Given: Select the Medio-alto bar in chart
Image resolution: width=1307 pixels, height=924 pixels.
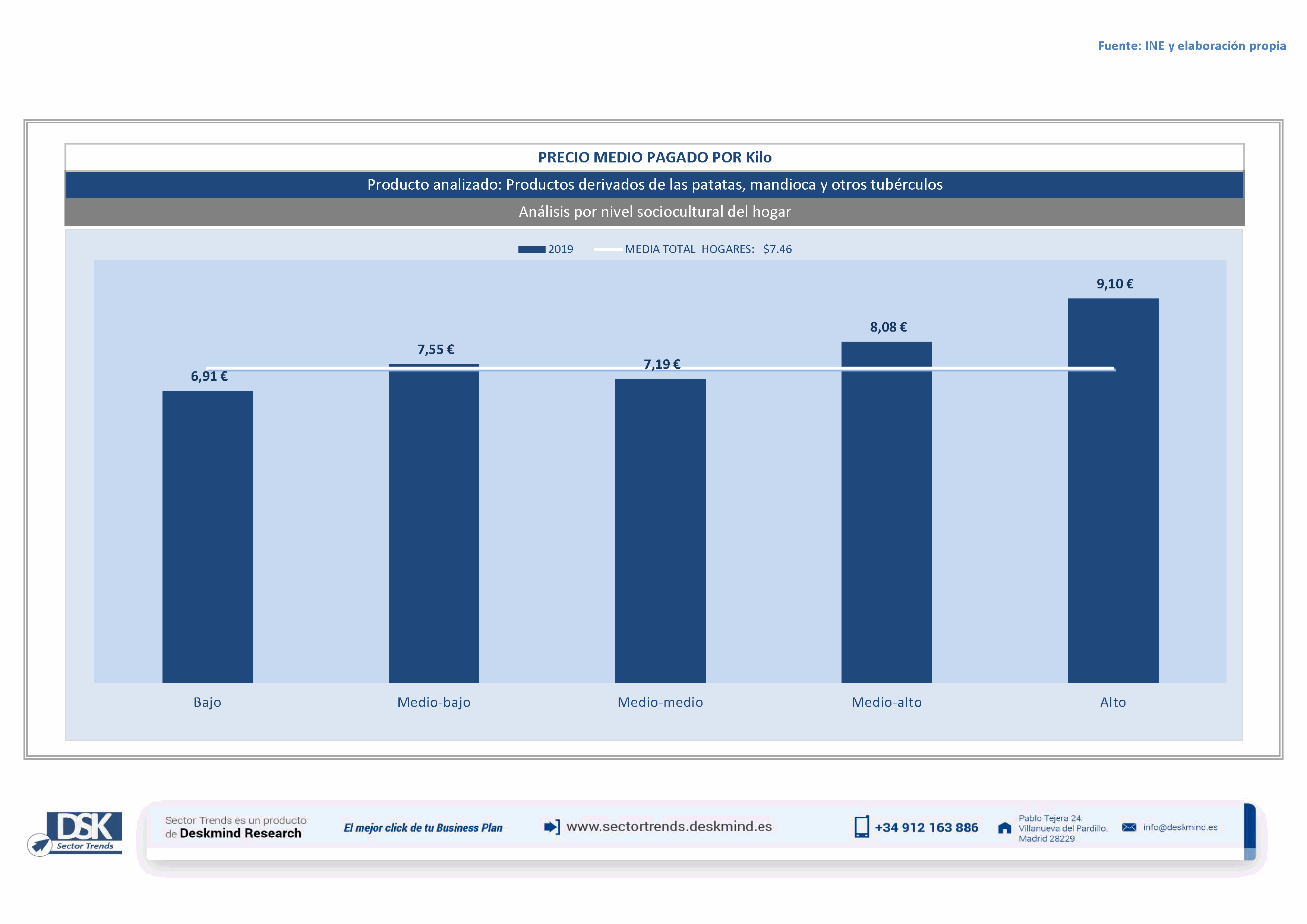Looking at the screenshot, I should point(886,512).
